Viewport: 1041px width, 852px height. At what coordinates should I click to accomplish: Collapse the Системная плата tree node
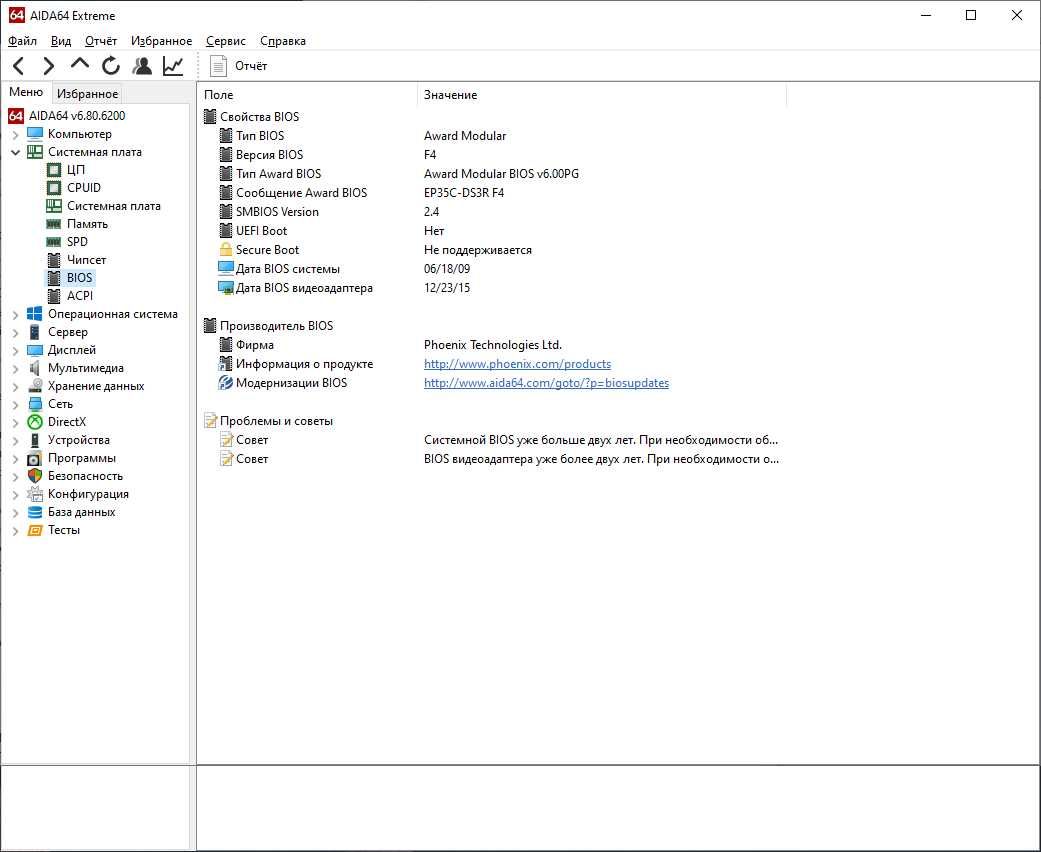(x=15, y=152)
